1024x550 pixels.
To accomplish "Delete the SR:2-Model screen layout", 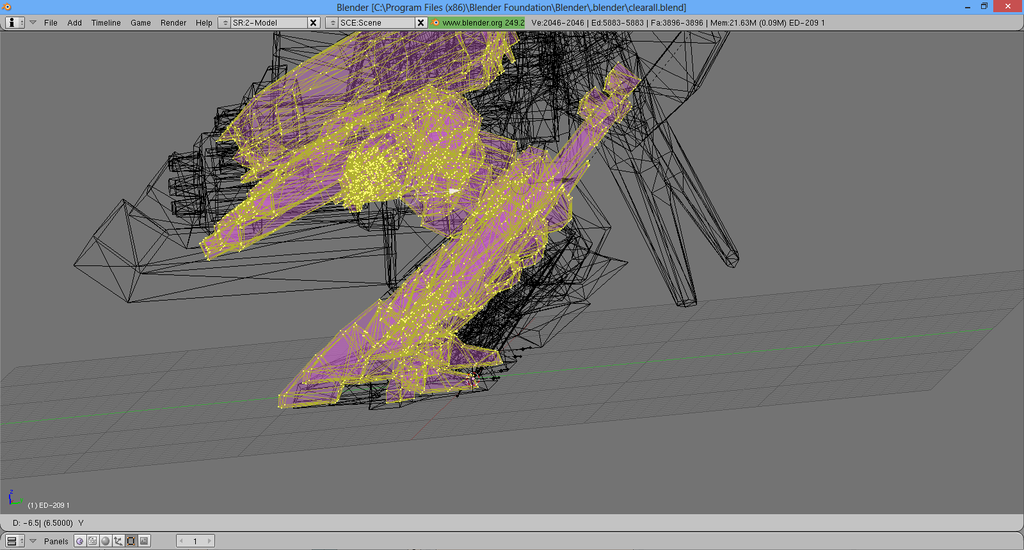I will point(313,23).
